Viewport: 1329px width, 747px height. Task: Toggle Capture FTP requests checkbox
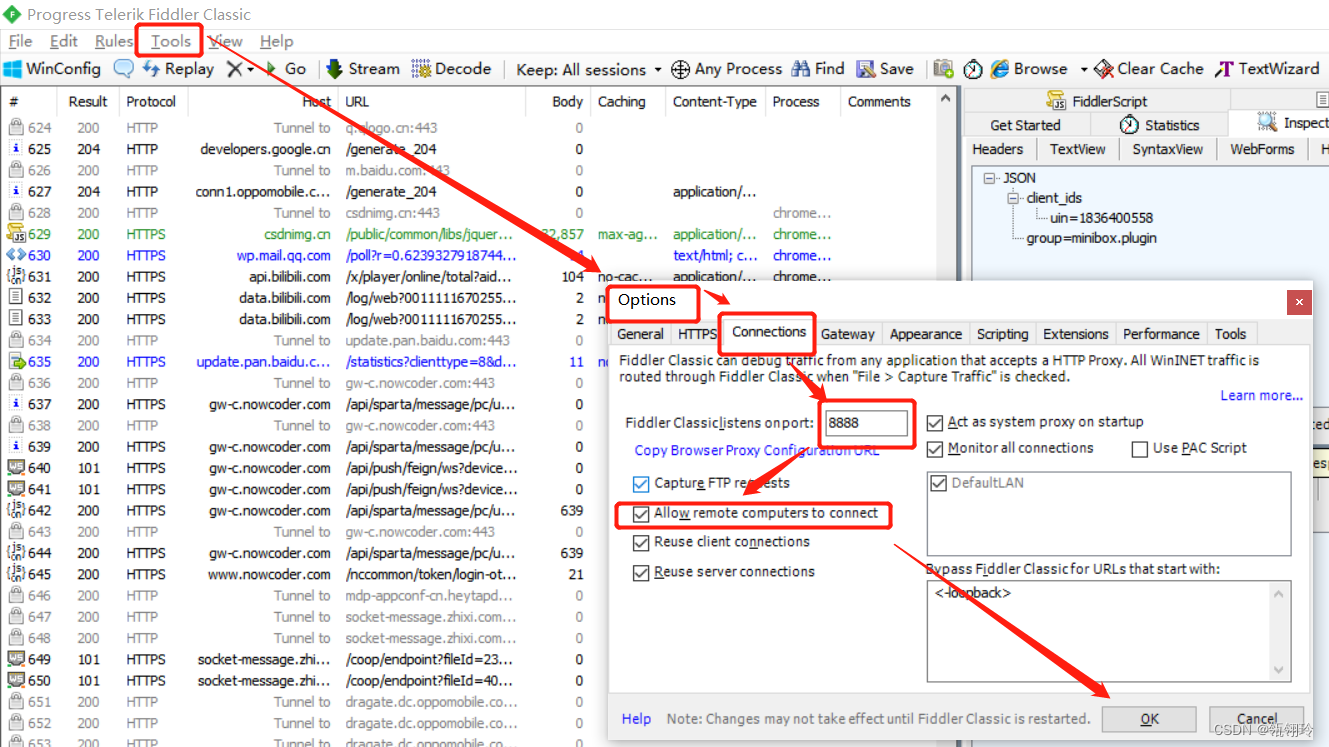pyautogui.click(x=641, y=484)
